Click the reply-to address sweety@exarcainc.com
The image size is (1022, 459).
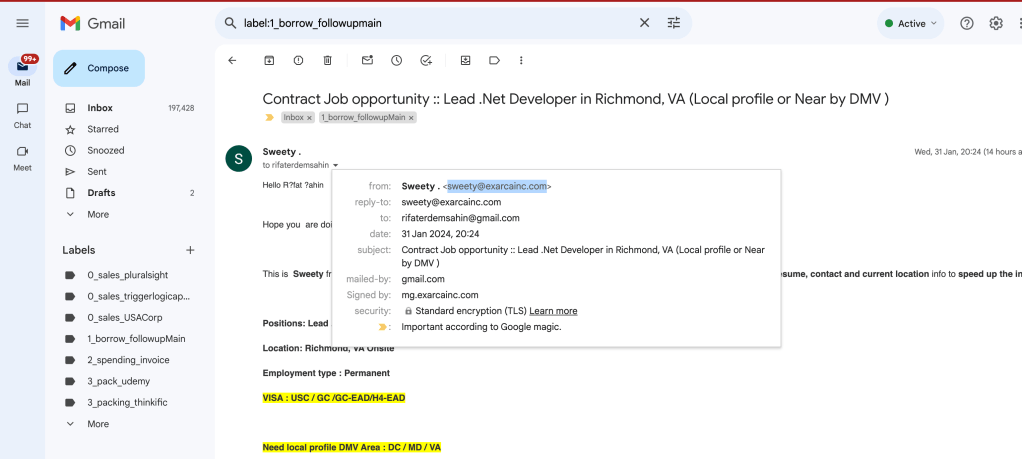(451, 202)
